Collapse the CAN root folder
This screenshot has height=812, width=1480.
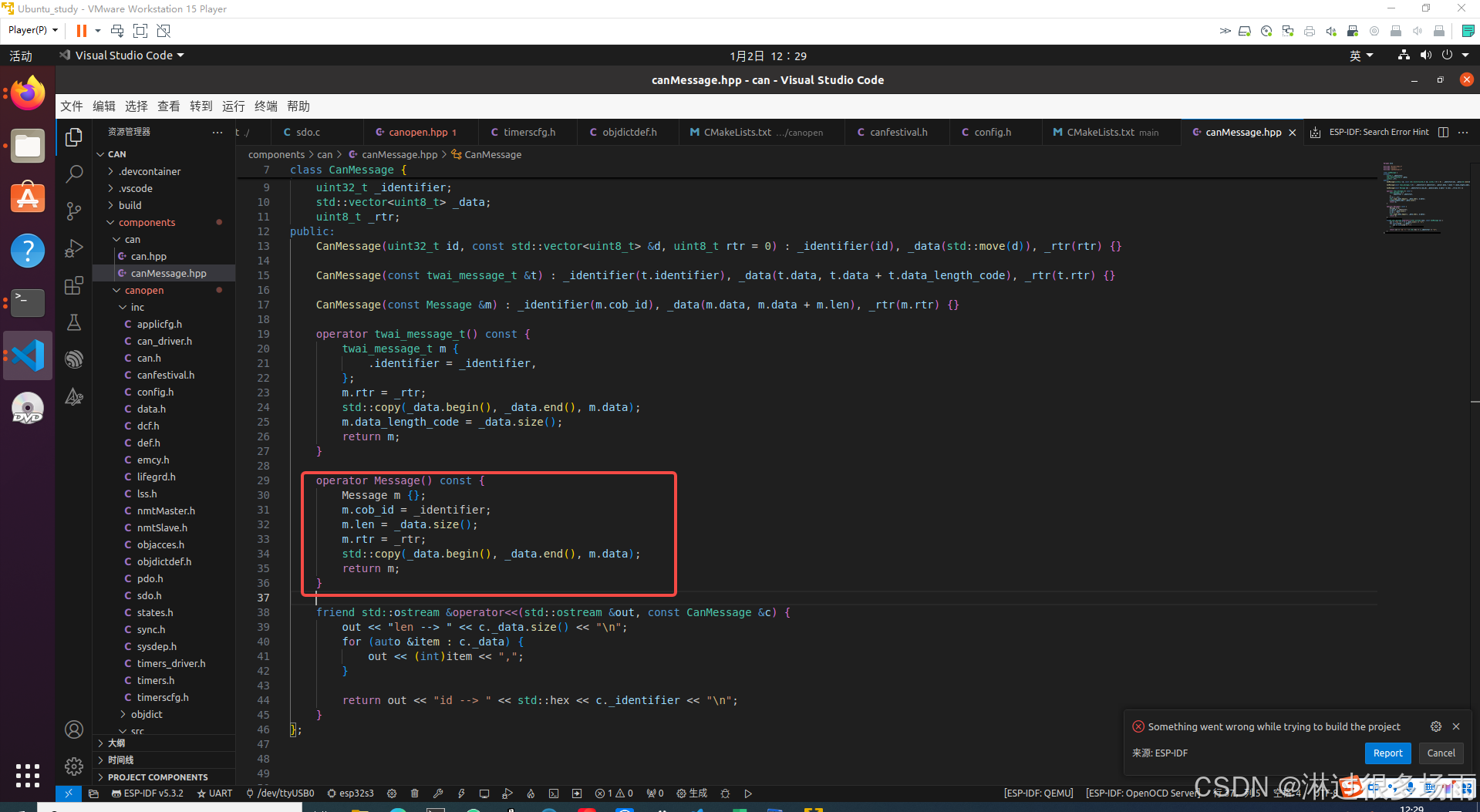pyautogui.click(x=164, y=154)
